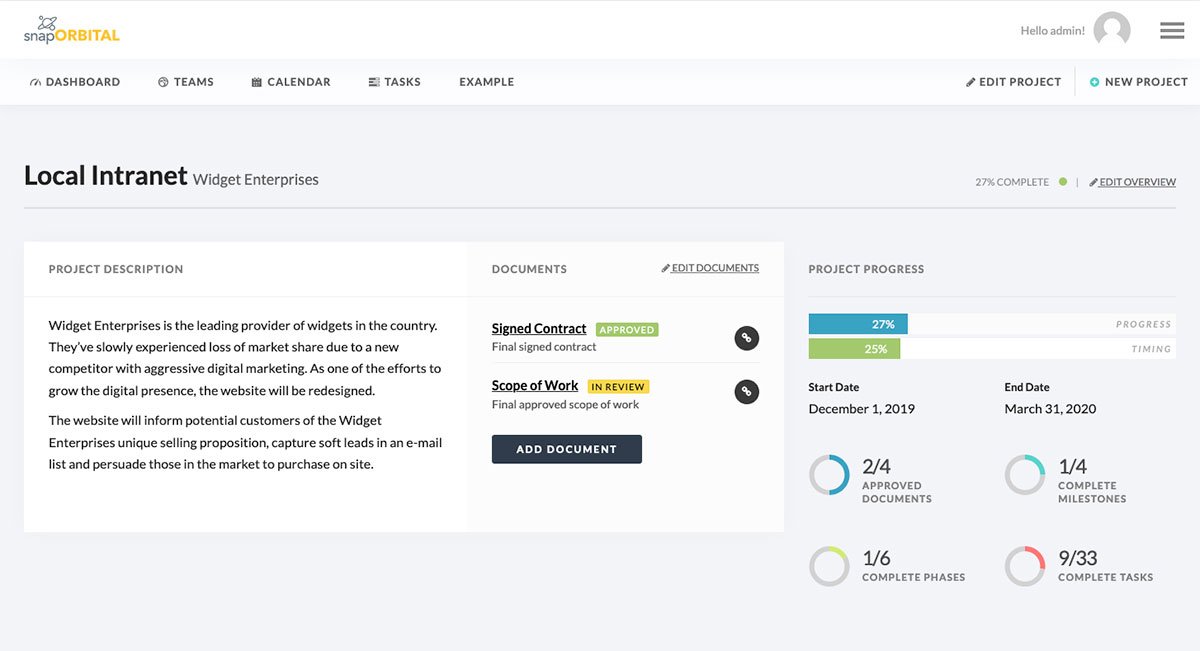Screen dimensions: 1200x651
Task: Open the Calendar nav item
Action: 290,82
